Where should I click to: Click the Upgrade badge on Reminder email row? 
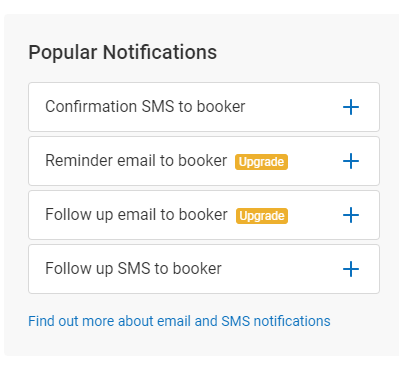261,162
